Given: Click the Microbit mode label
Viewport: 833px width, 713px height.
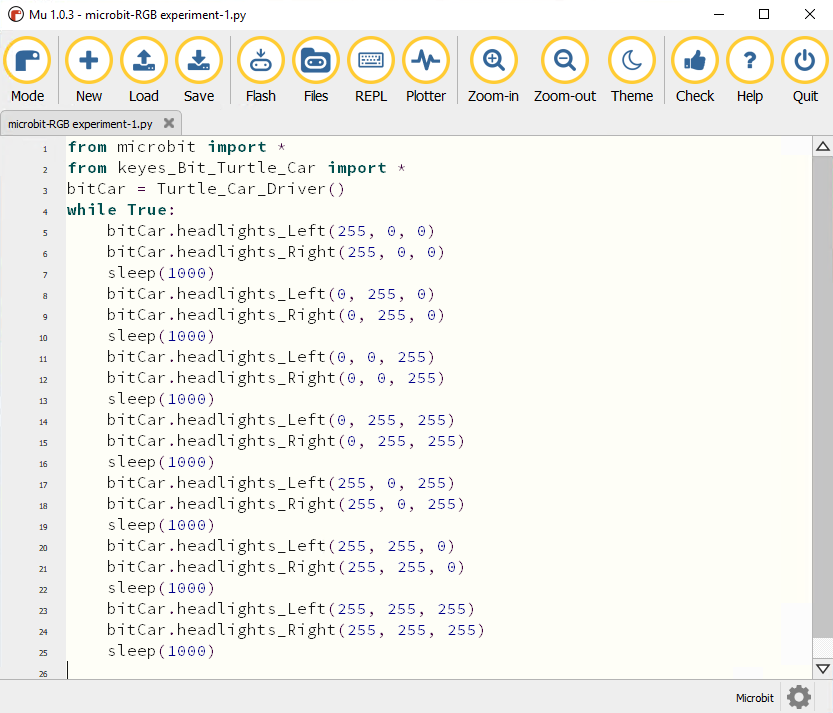Looking at the screenshot, I should (754, 698).
